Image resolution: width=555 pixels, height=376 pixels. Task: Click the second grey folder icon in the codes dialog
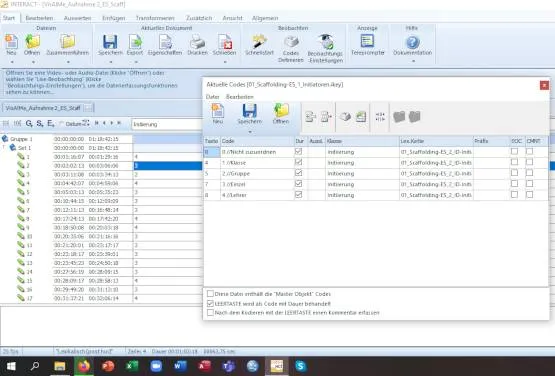pos(414,116)
